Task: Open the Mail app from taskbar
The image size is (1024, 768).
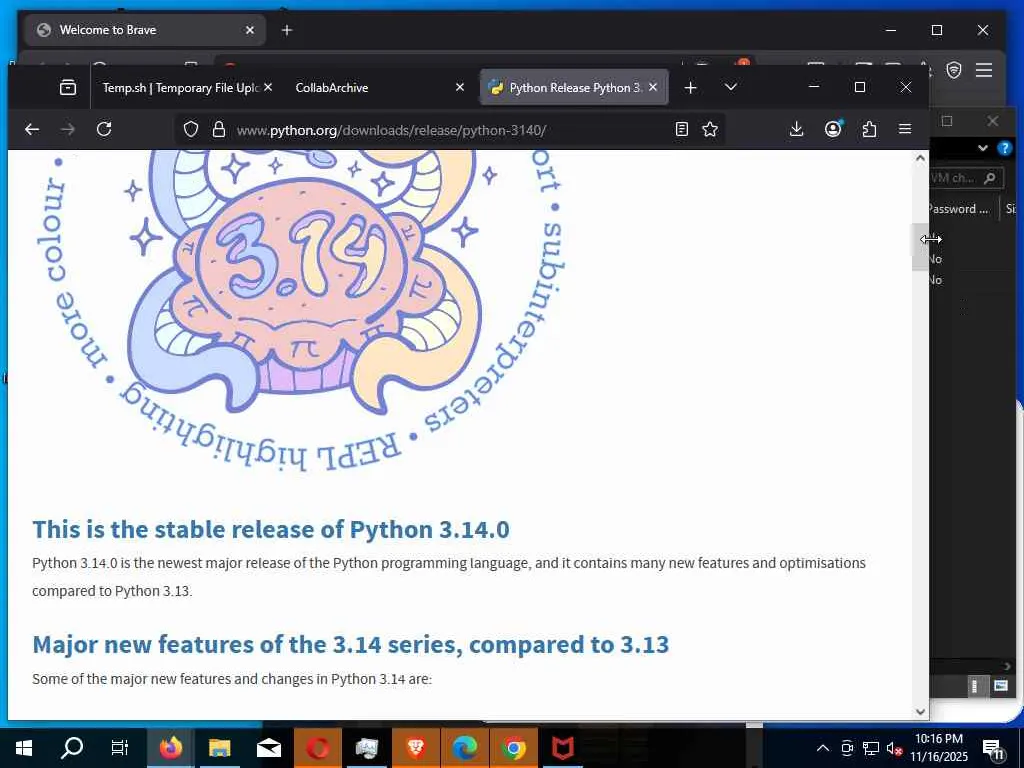Action: [x=268, y=748]
